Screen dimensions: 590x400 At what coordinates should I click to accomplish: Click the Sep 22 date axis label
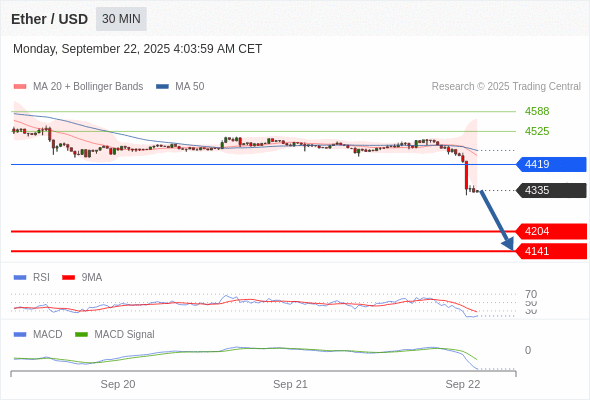463,384
